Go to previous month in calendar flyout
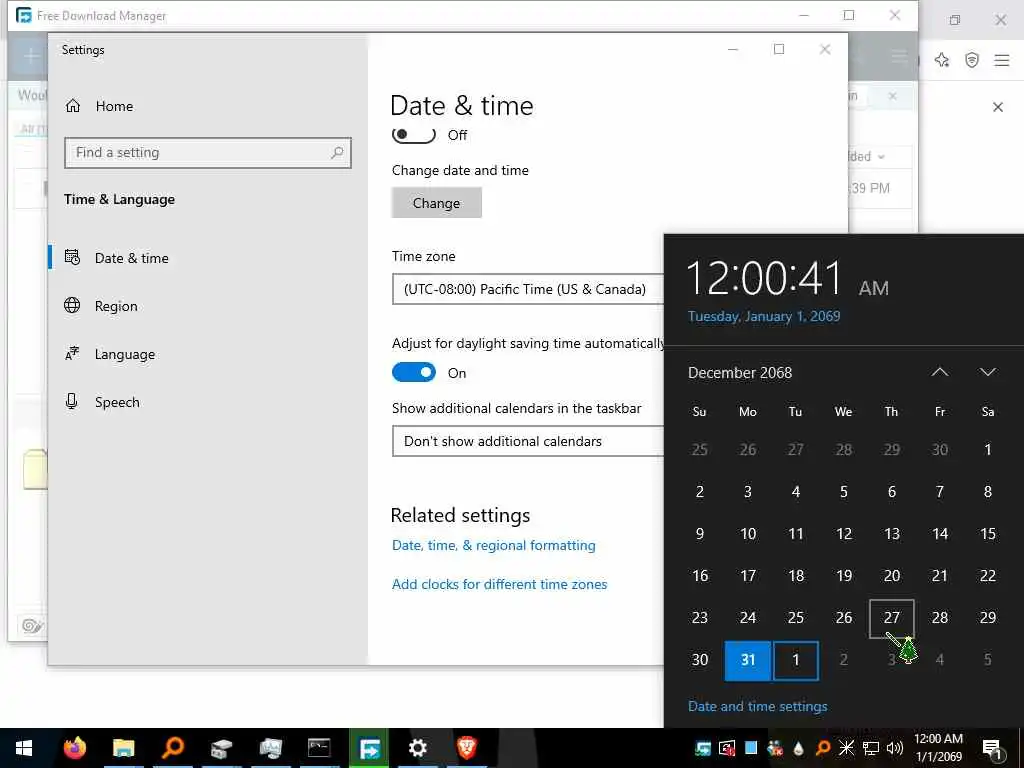Image resolution: width=1024 pixels, height=768 pixels. click(940, 372)
